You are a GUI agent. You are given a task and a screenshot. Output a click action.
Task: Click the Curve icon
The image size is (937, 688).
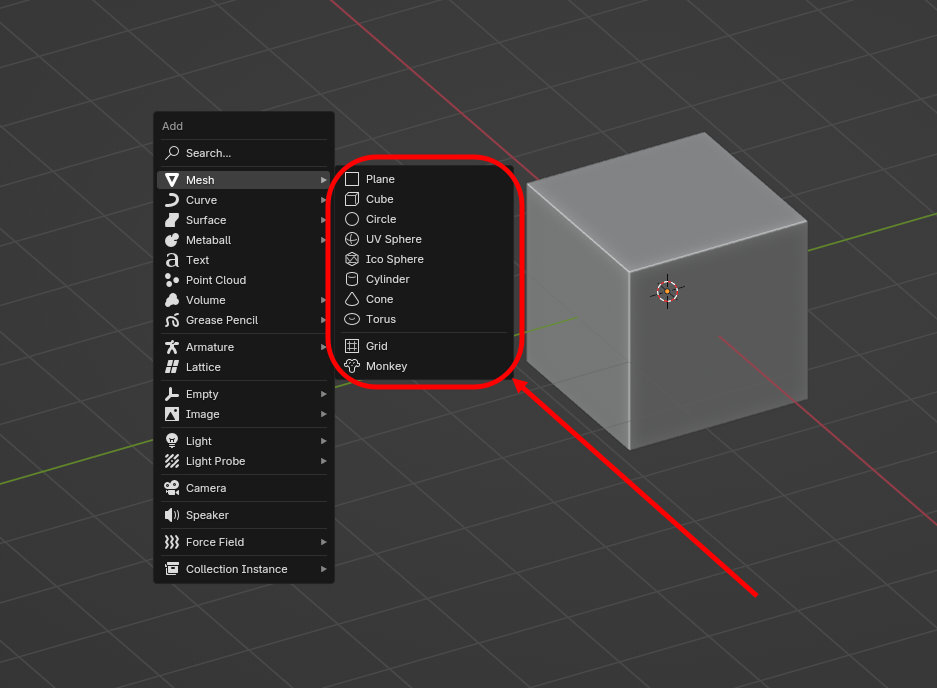[x=172, y=200]
